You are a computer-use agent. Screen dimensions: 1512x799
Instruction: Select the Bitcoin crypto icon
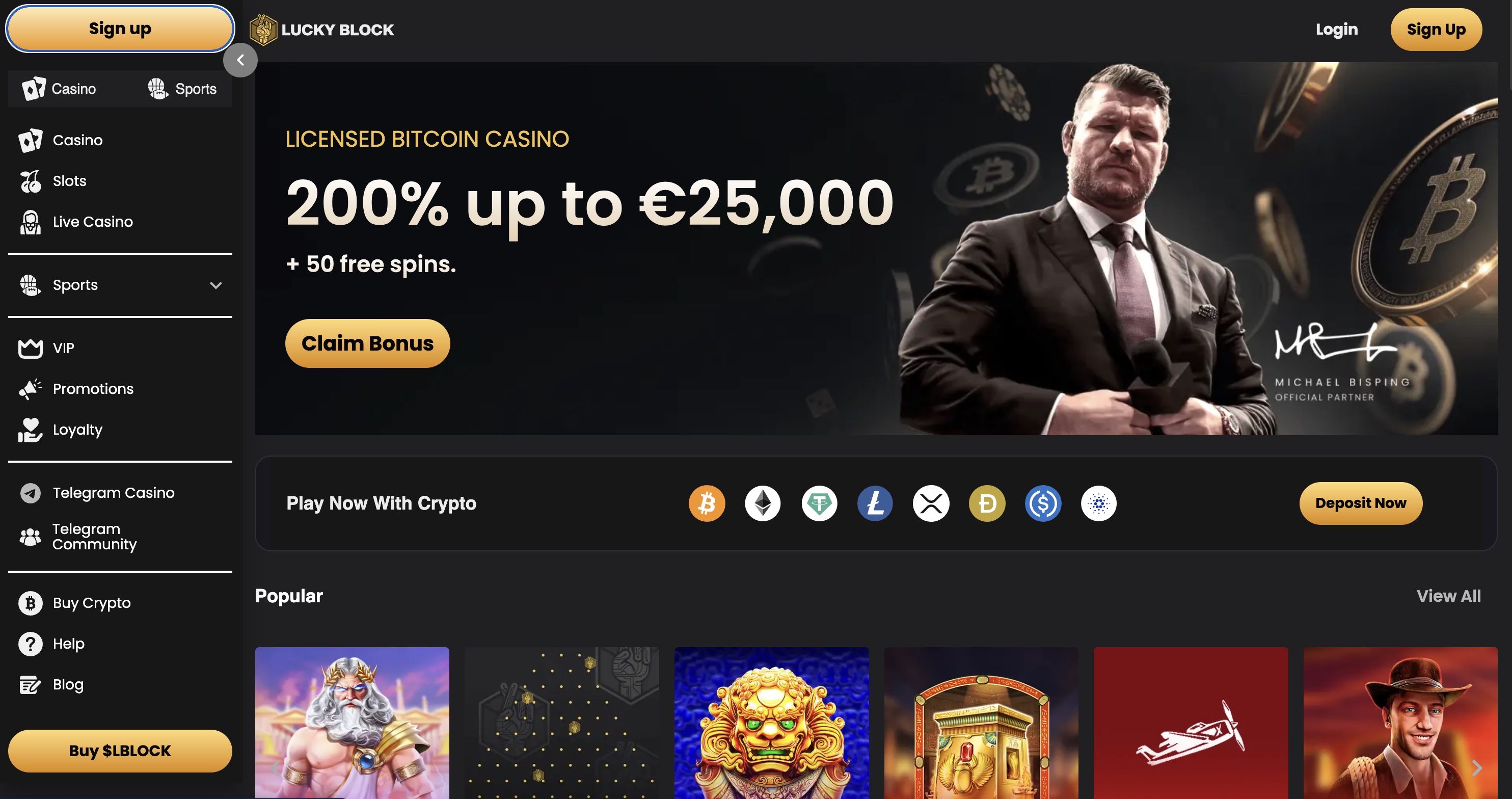coord(707,503)
